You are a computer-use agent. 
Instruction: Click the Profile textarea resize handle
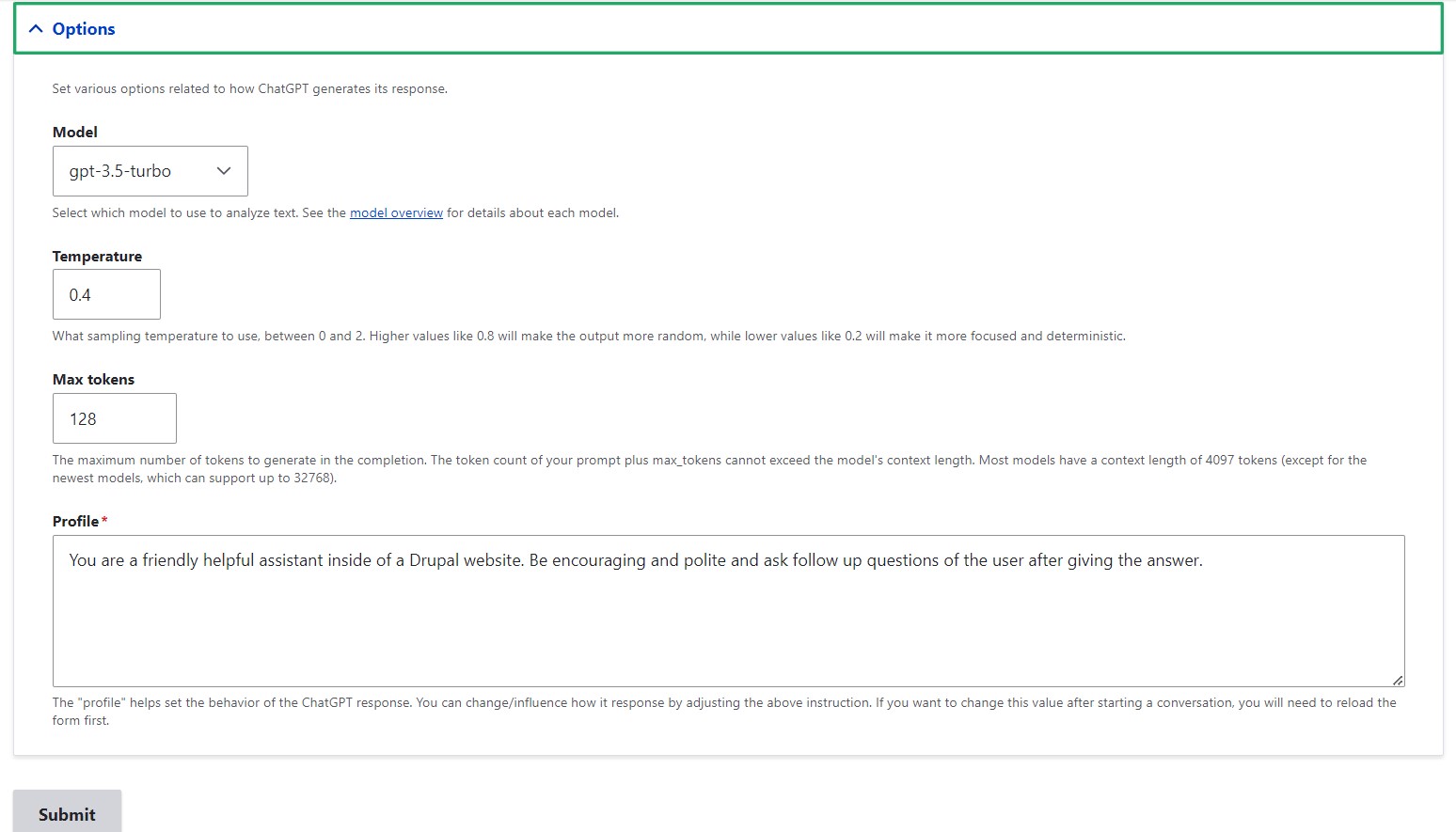(1398, 680)
